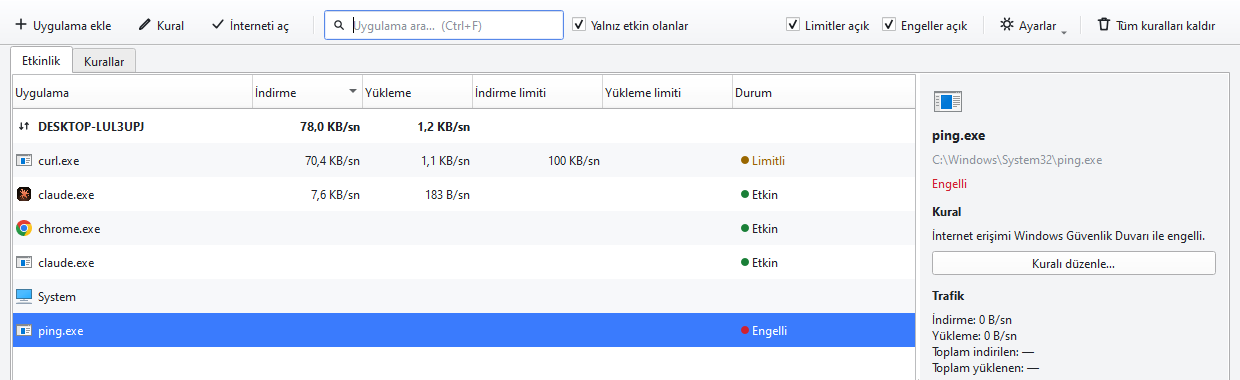Click the sort arrow on İndirme column

[x=353, y=92]
